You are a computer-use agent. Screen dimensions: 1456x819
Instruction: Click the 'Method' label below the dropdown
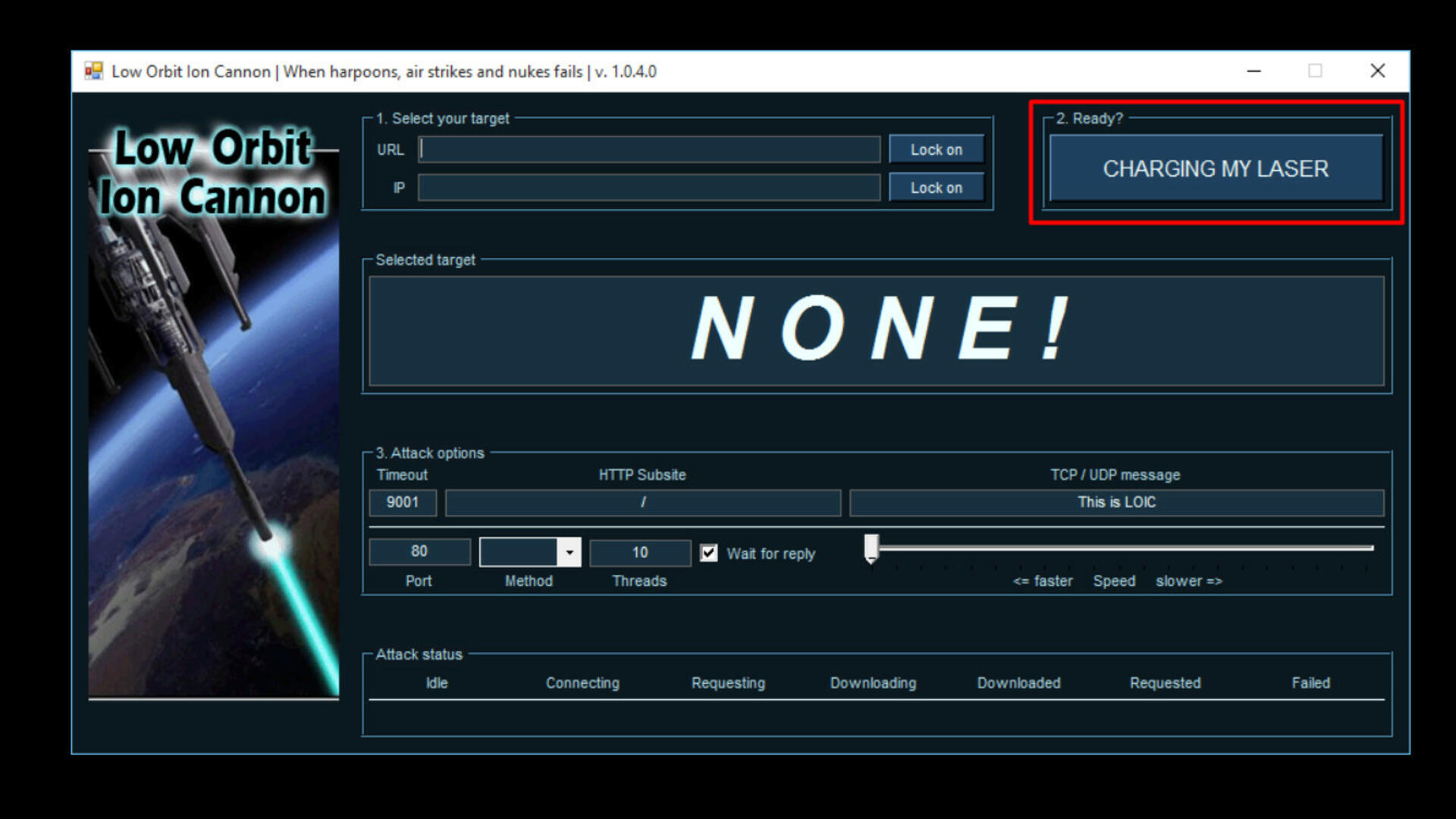coord(529,581)
